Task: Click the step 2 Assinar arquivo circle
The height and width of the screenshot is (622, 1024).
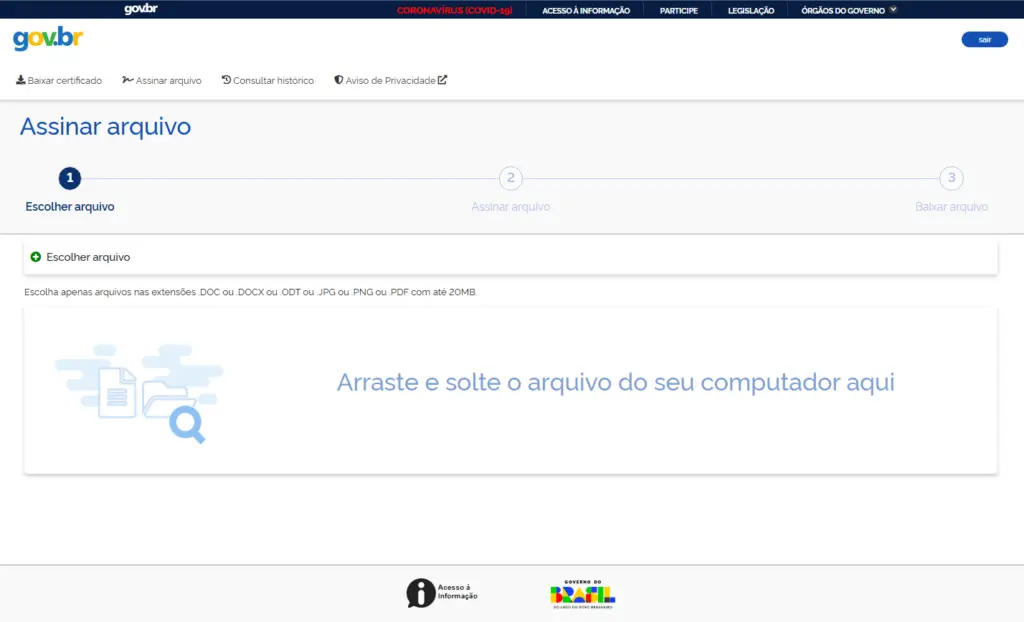Action: (510, 178)
